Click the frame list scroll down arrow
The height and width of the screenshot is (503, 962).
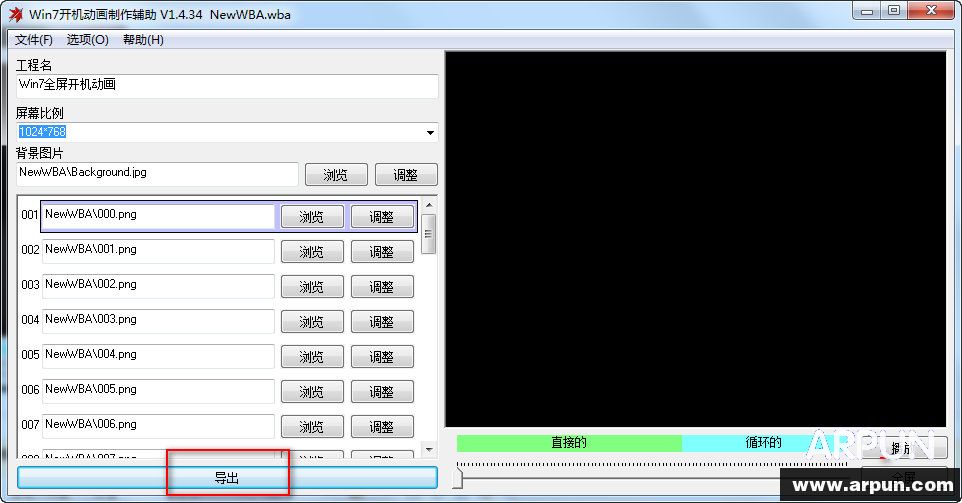point(429,450)
